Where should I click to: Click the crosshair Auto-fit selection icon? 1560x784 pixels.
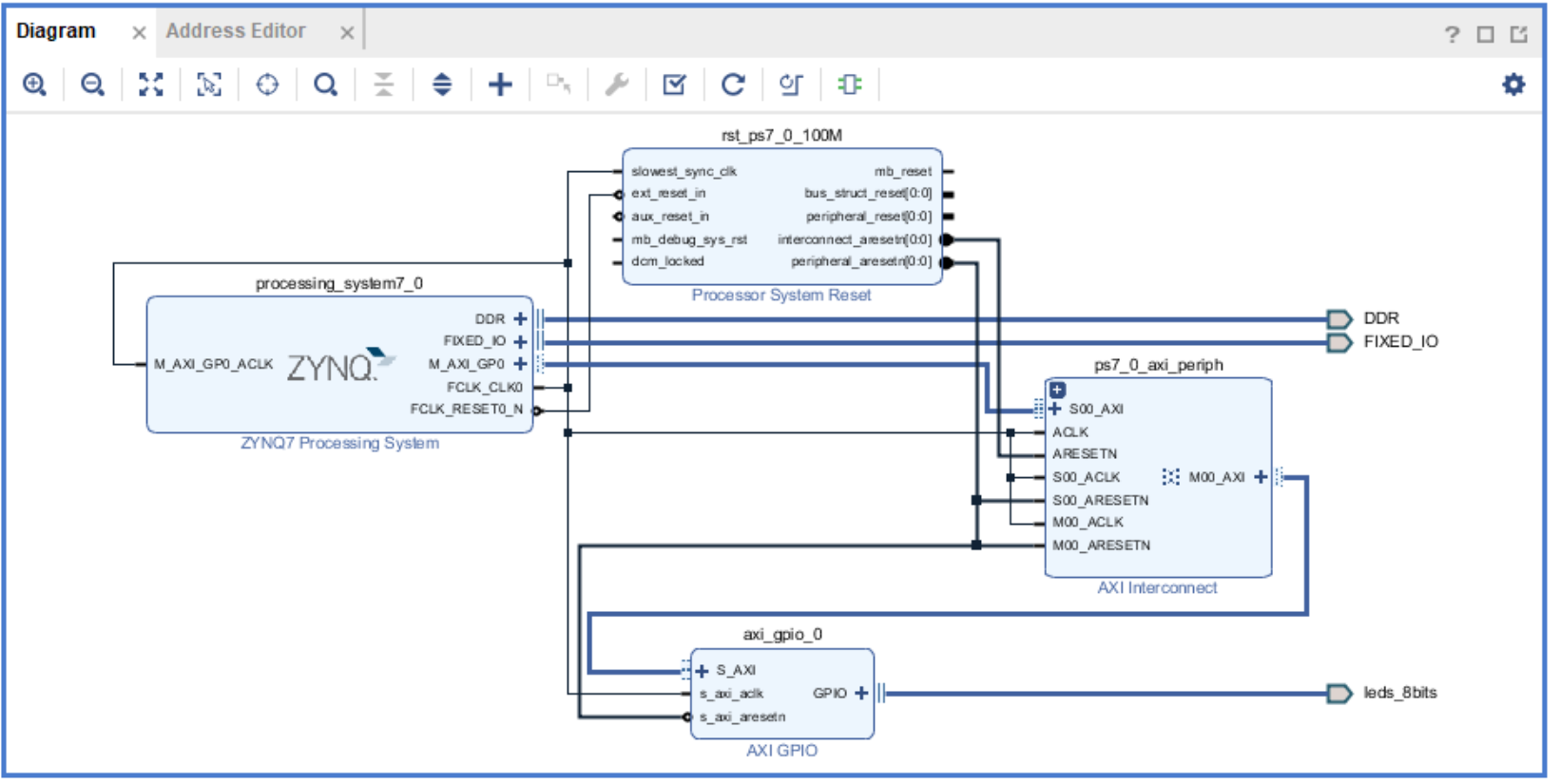click(268, 85)
